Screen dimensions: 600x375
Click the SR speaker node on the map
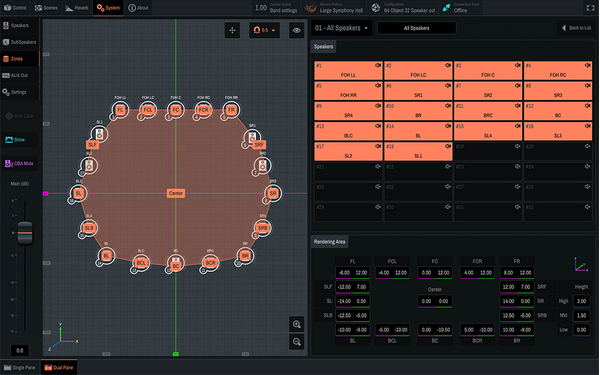[273, 194]
